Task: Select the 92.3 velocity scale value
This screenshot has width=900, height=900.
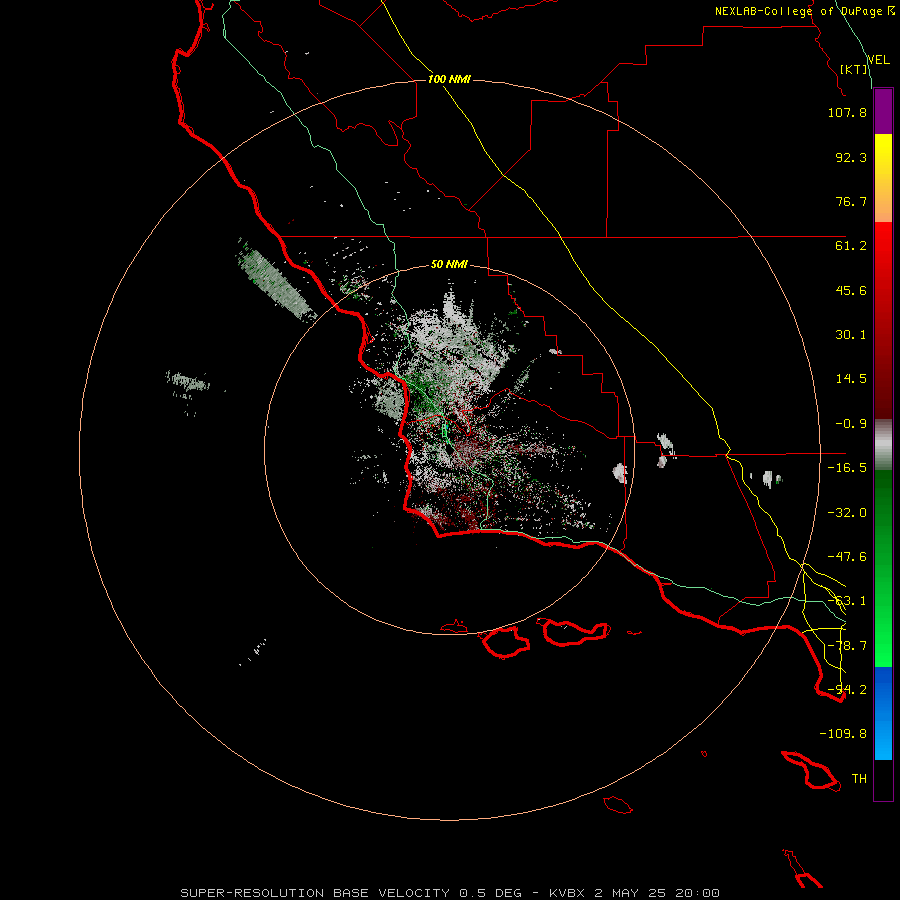Action: (851, 157)
